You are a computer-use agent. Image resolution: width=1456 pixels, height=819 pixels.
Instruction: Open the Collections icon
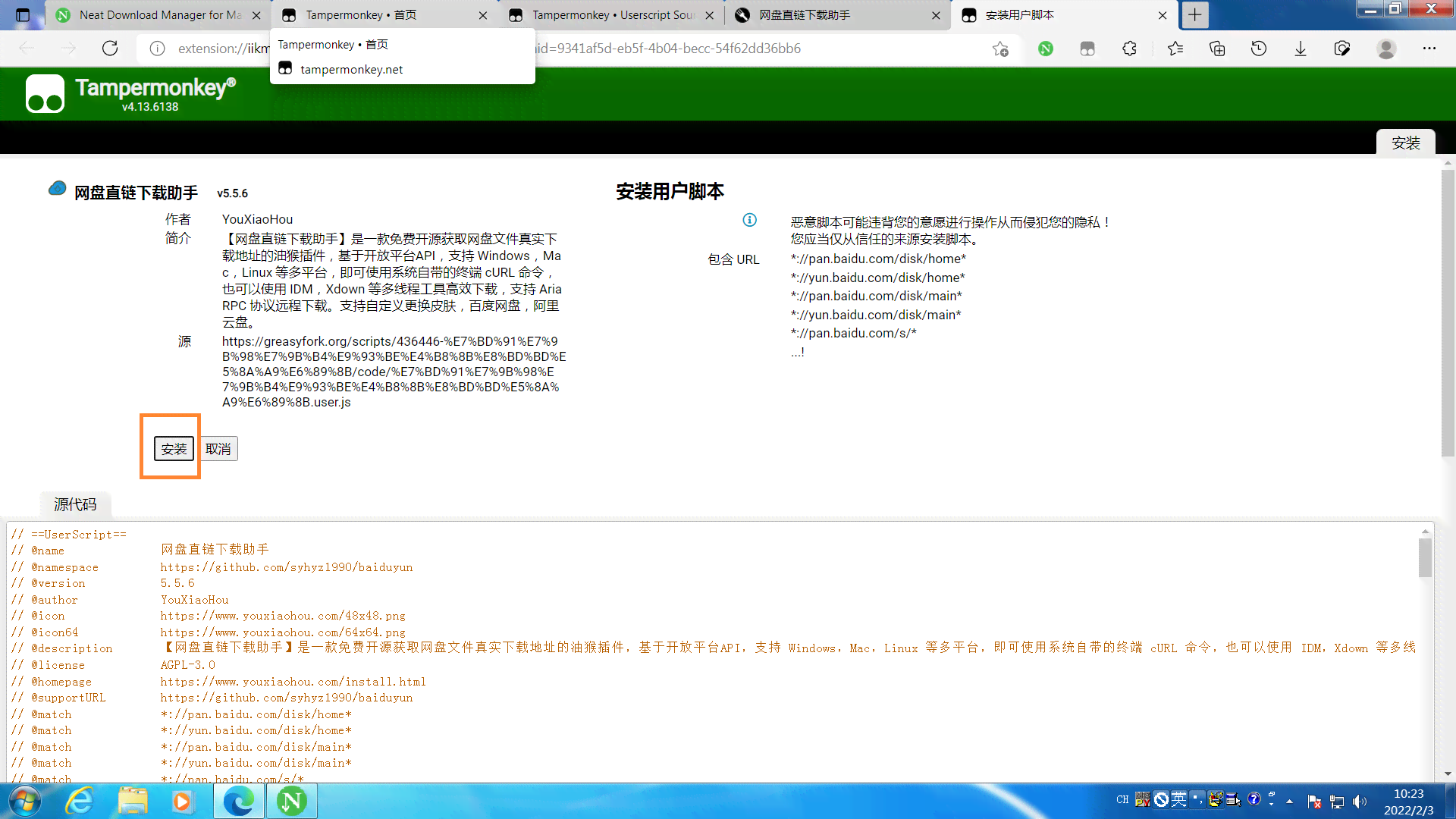(x=1217, y=49)
